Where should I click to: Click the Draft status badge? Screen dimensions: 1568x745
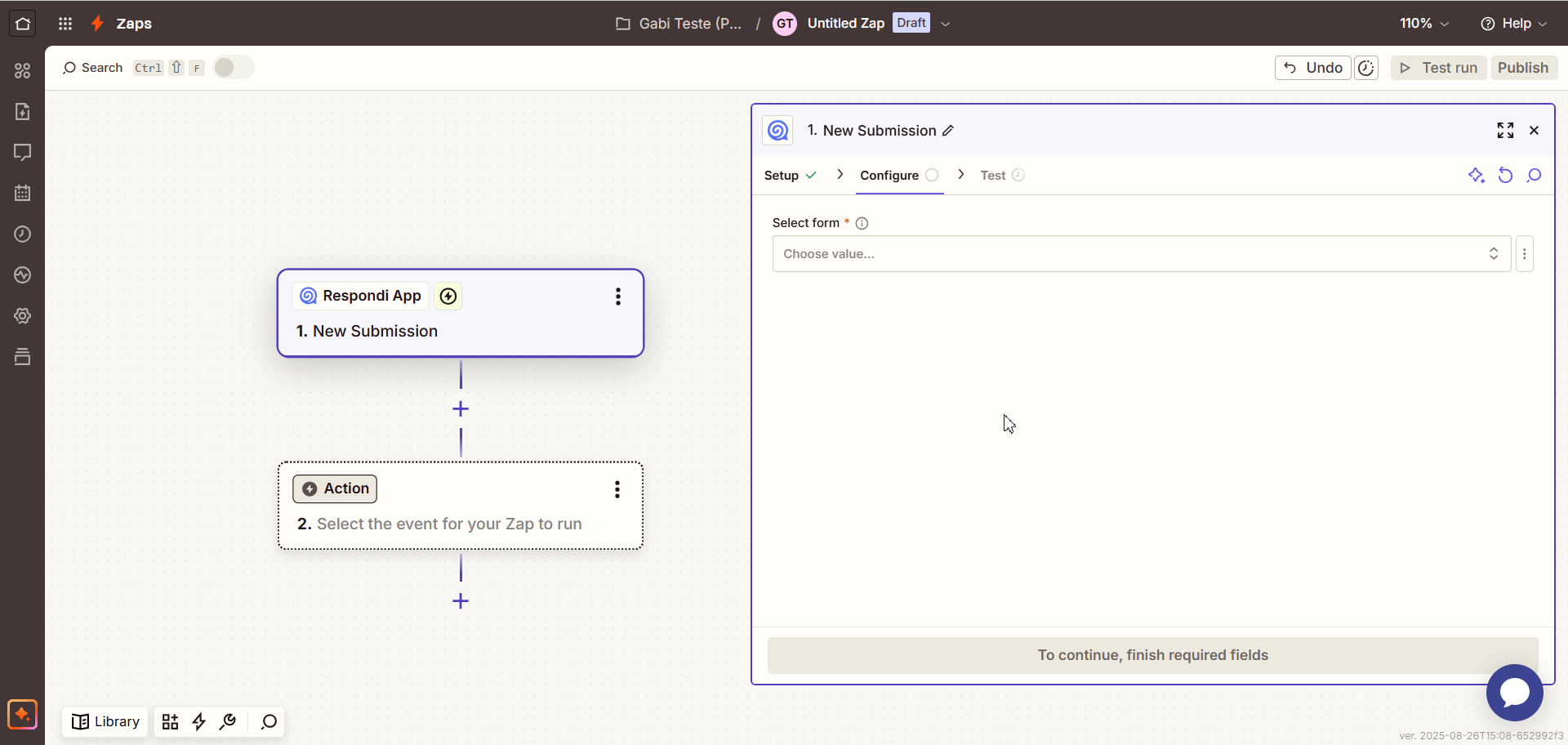pyautogui.click(x=911, y=23)
